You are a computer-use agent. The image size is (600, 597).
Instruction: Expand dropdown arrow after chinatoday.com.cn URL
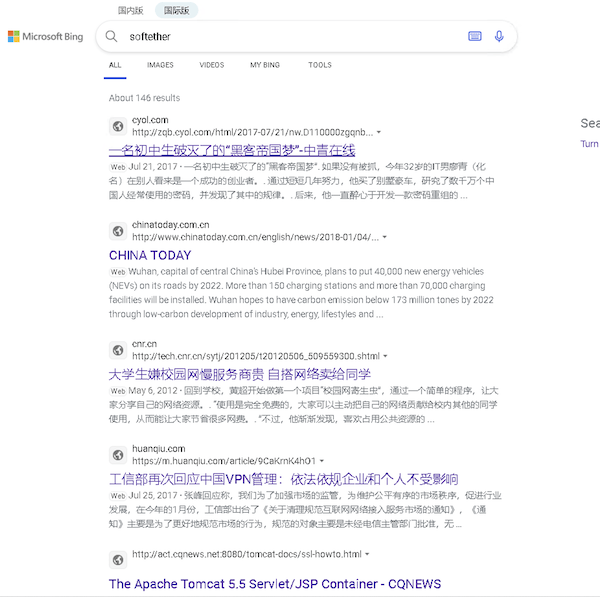point(385,237)
